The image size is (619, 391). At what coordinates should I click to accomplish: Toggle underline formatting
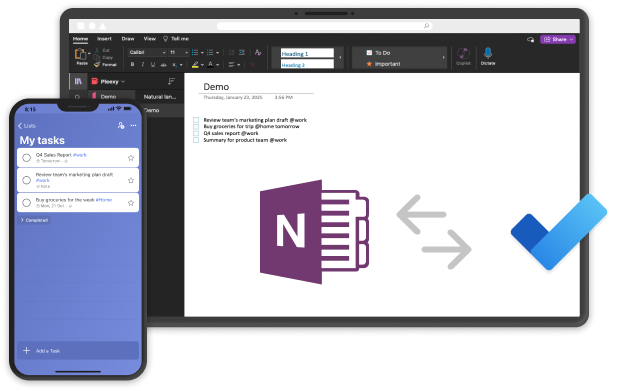coord(153,64)
